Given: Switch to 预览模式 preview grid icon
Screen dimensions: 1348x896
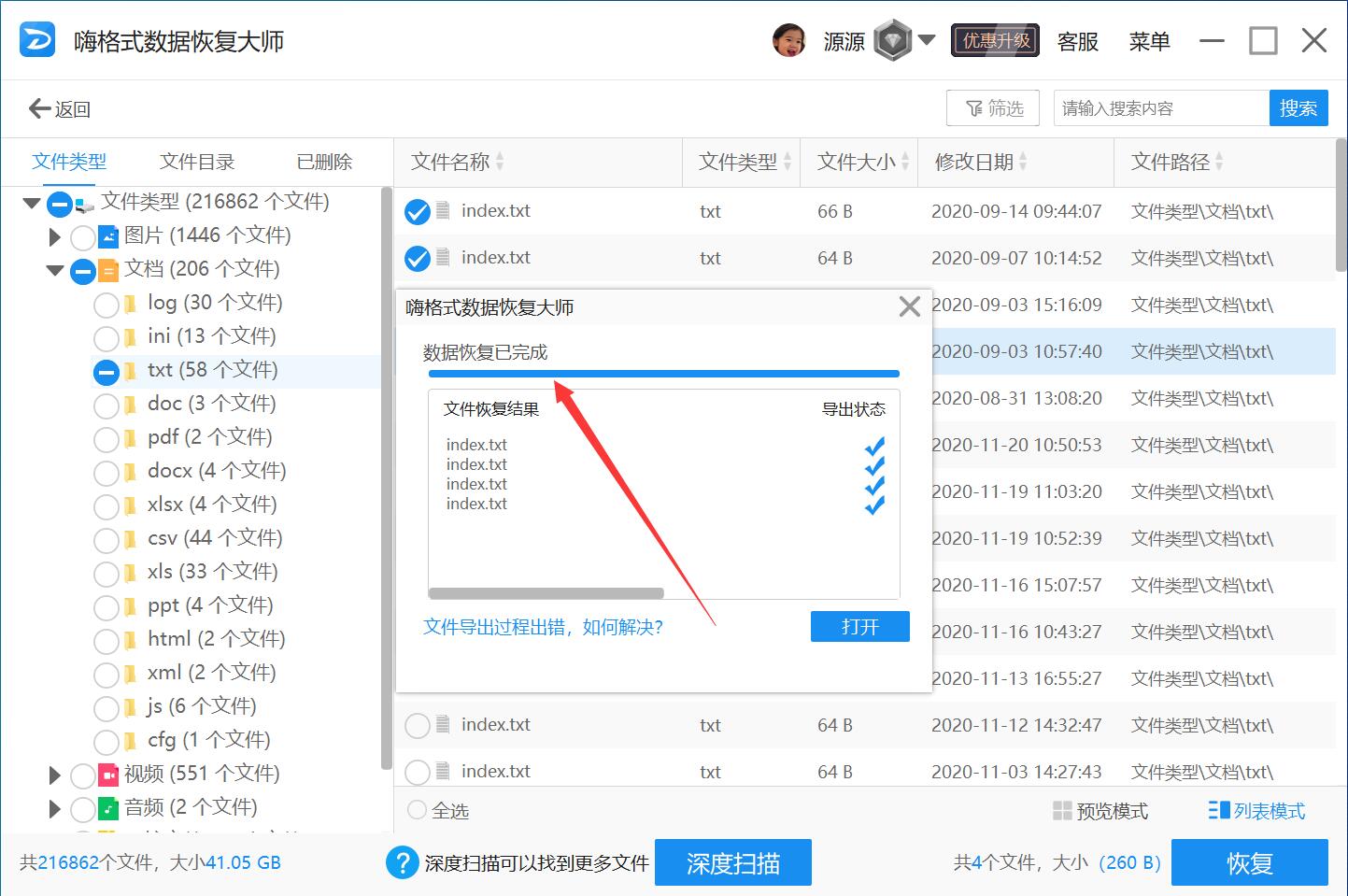Looking at the screenshot, I should (1061, 811).
